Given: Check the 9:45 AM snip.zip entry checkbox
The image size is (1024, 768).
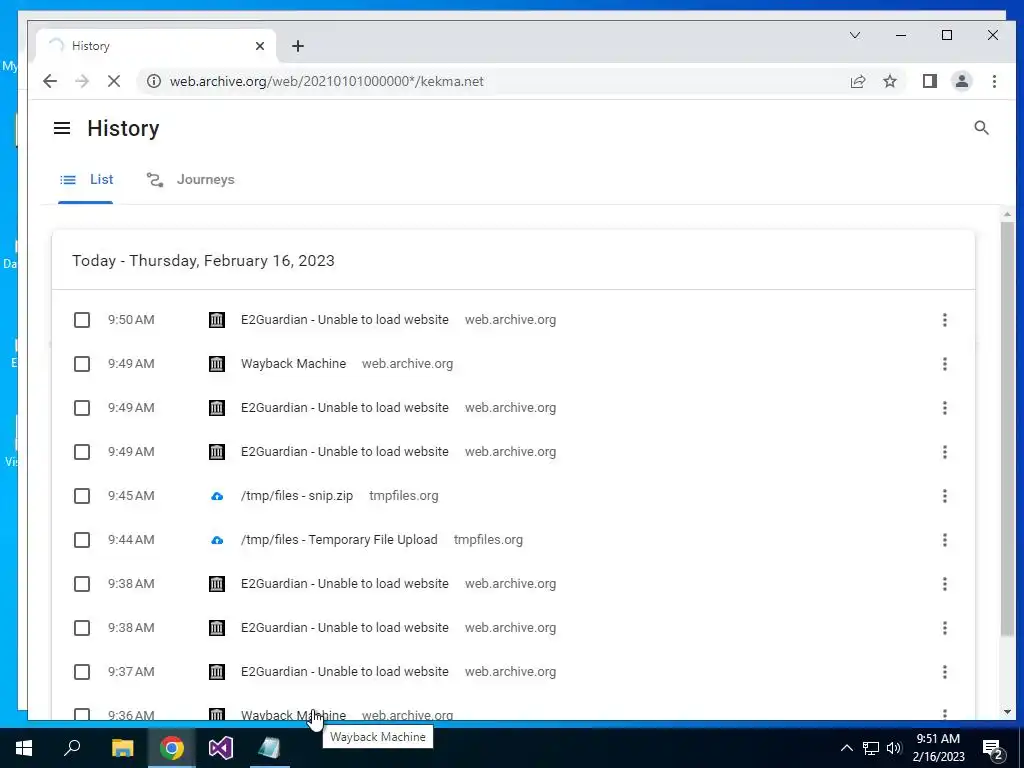Looking at the screenshot, I should tap(82, 496).
